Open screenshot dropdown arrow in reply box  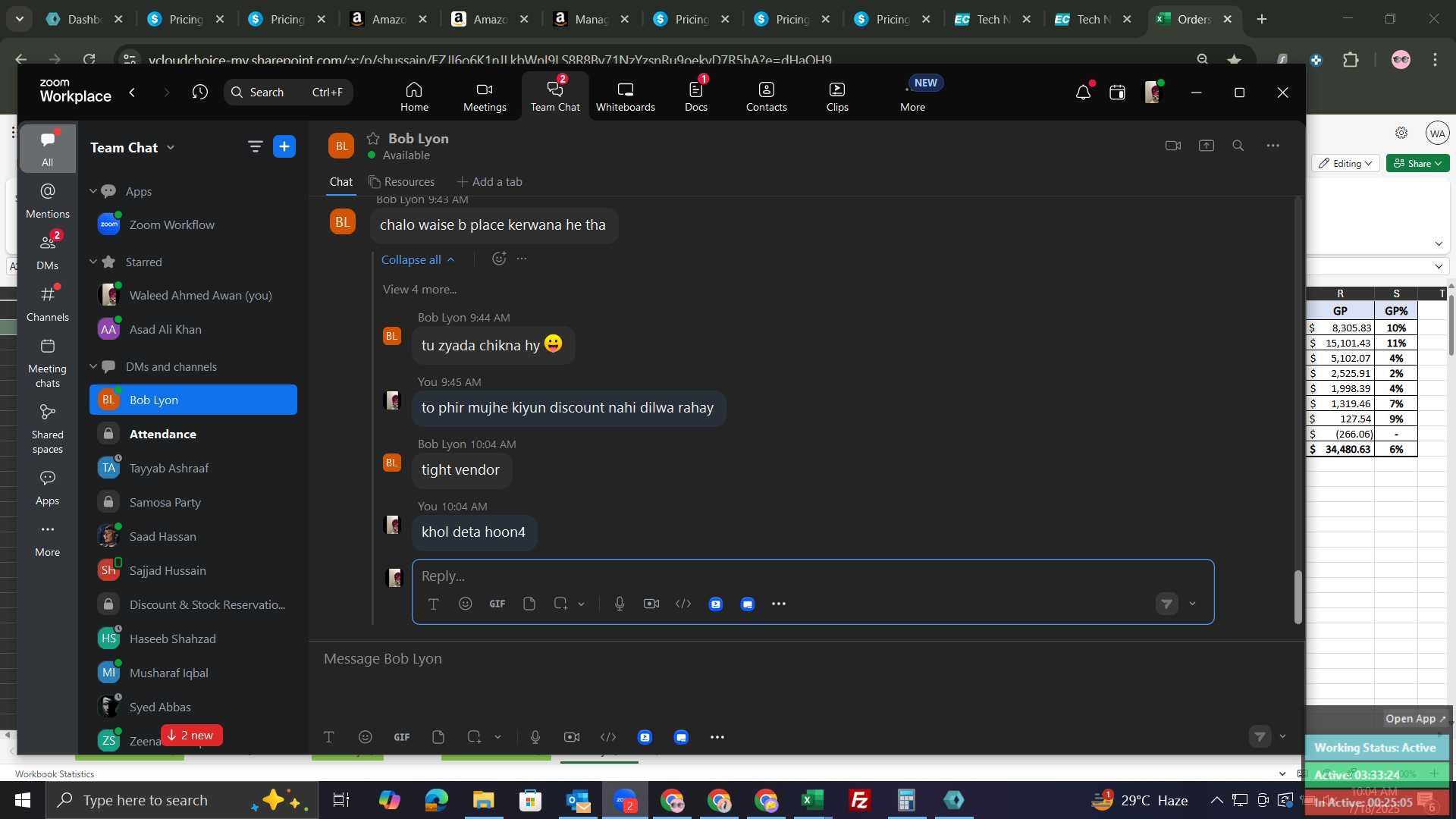[582, 604]
